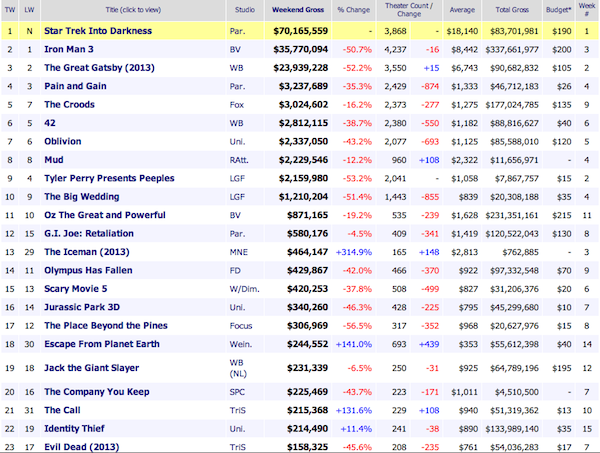The image size is (600, 453).
Task: Select the $70,165,559 weekend gross cell
Action: [x=300, y=31]
